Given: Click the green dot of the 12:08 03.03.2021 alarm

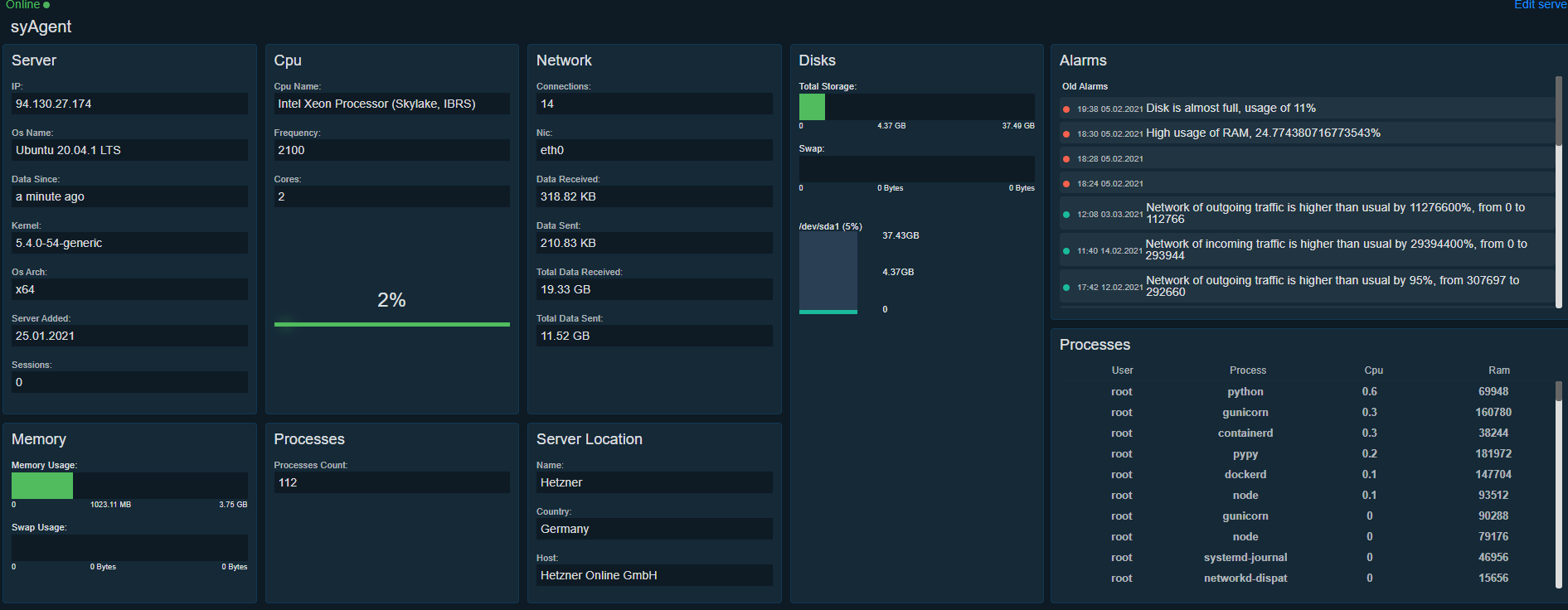Looking at the screenshot, I should pyautogui.click(x=1066, y=215).
